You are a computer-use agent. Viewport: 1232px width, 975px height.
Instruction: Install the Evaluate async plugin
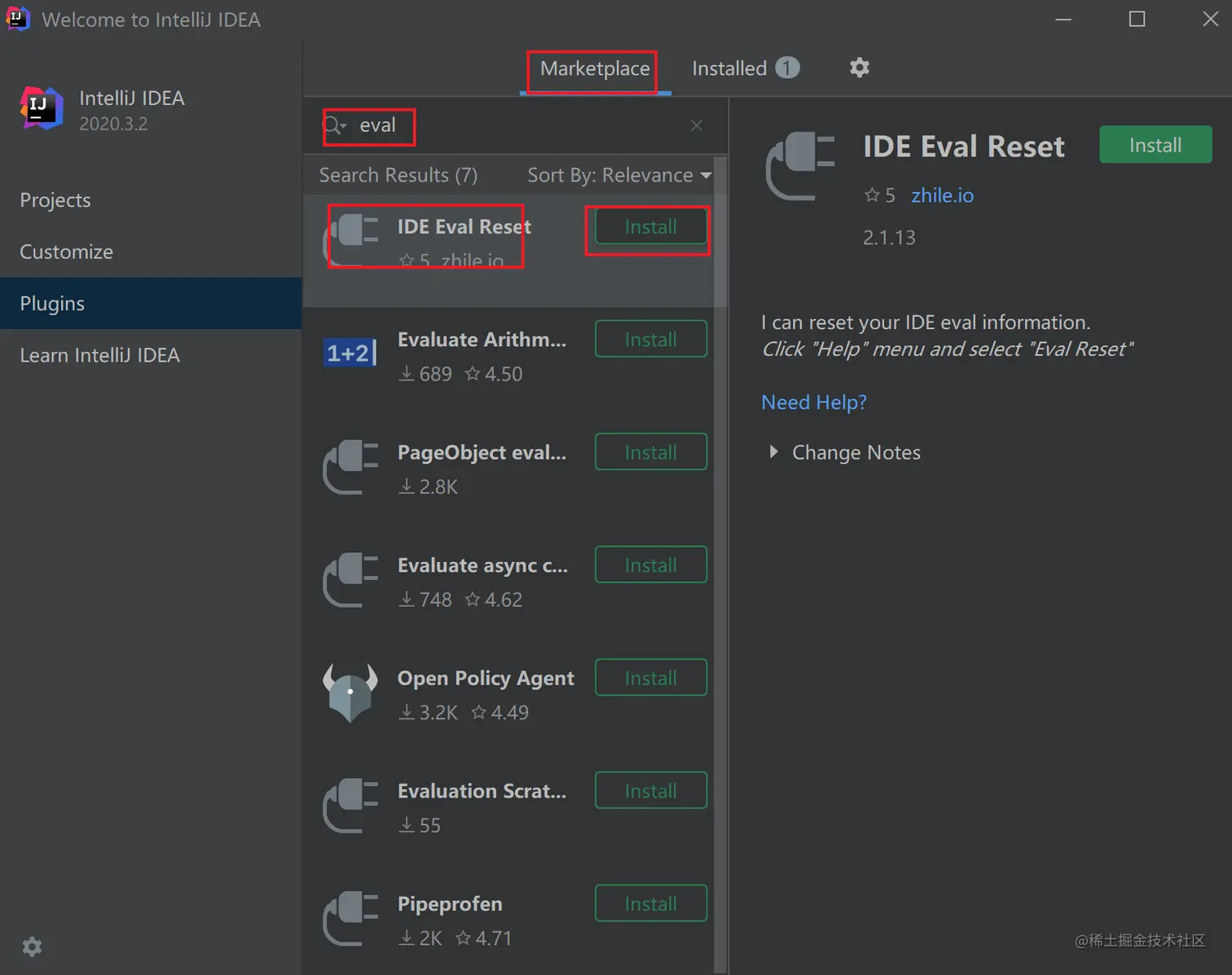[x=651, y=565]
